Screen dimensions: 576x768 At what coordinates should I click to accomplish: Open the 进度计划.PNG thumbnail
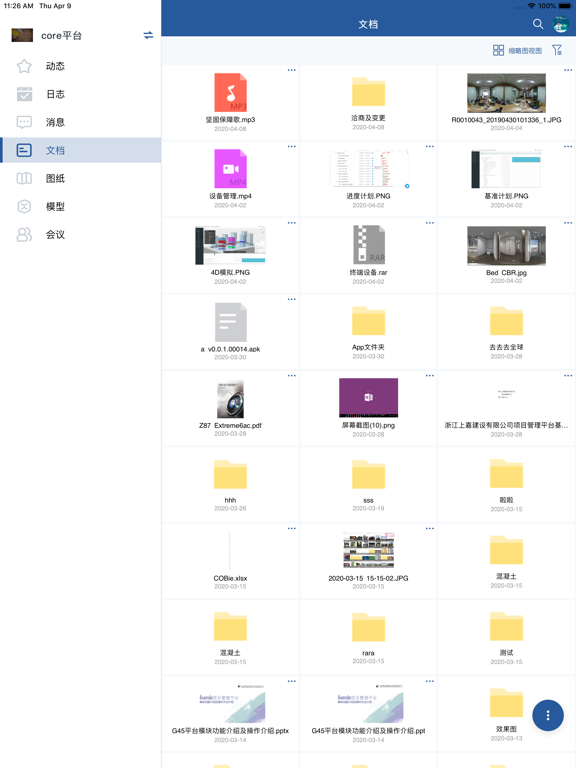pos(368,168)
